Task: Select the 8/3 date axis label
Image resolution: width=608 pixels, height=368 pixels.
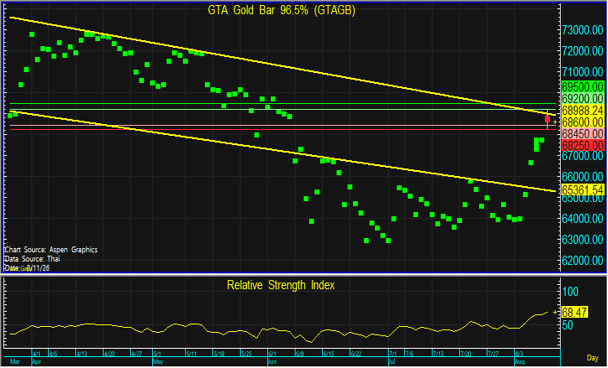Action: [x=519, y=354]
